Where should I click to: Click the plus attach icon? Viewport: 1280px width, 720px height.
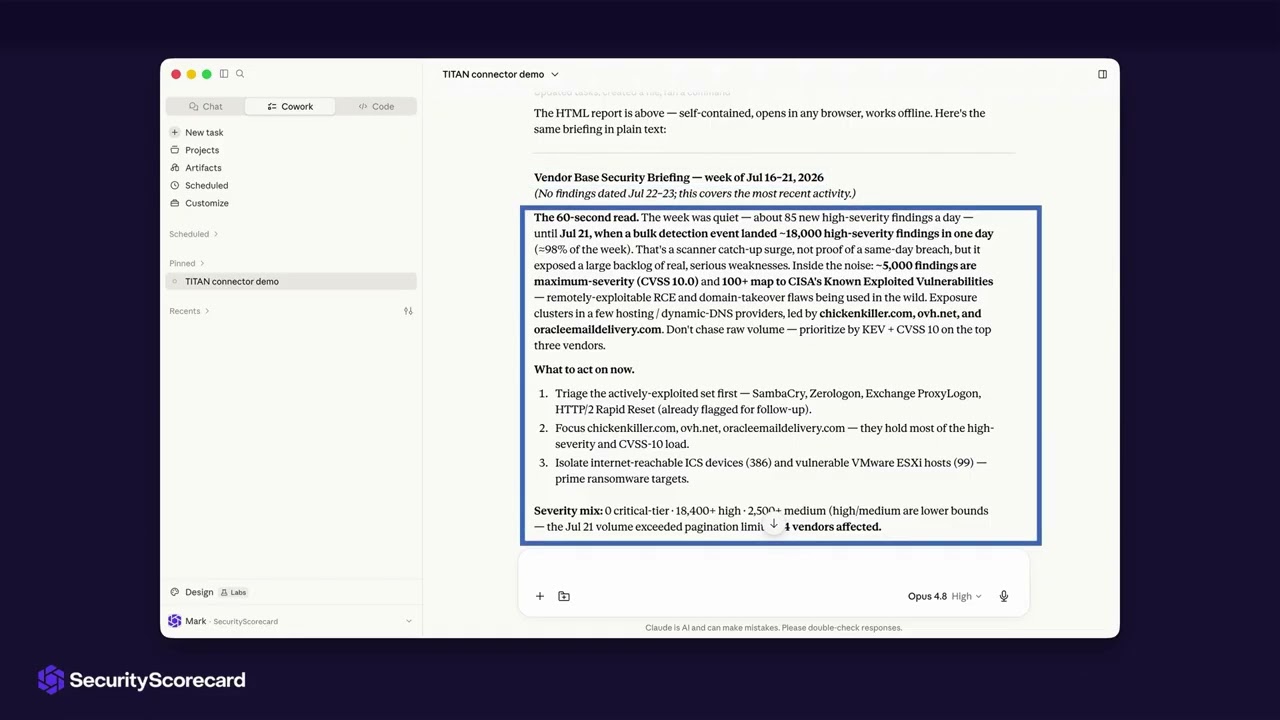click(540, 596)
